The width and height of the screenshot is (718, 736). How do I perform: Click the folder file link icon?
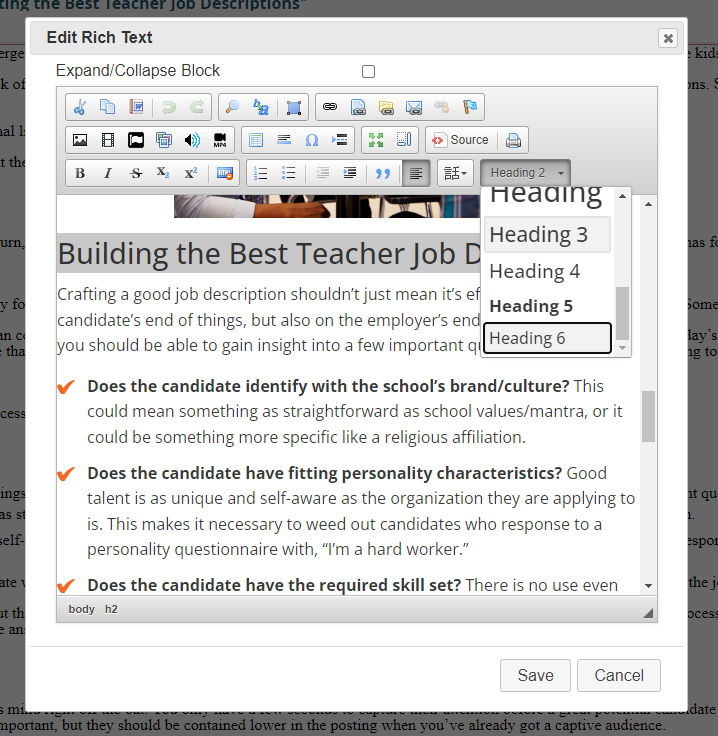tap(386, 107)
